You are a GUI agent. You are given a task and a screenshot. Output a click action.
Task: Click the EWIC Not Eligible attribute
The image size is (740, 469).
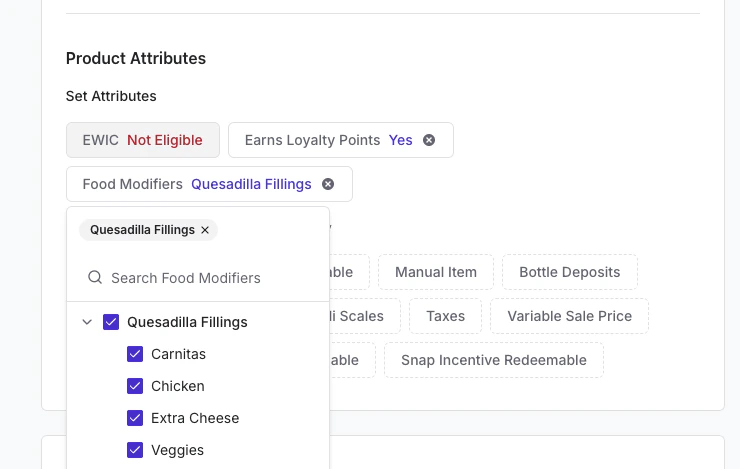[143, 140]
